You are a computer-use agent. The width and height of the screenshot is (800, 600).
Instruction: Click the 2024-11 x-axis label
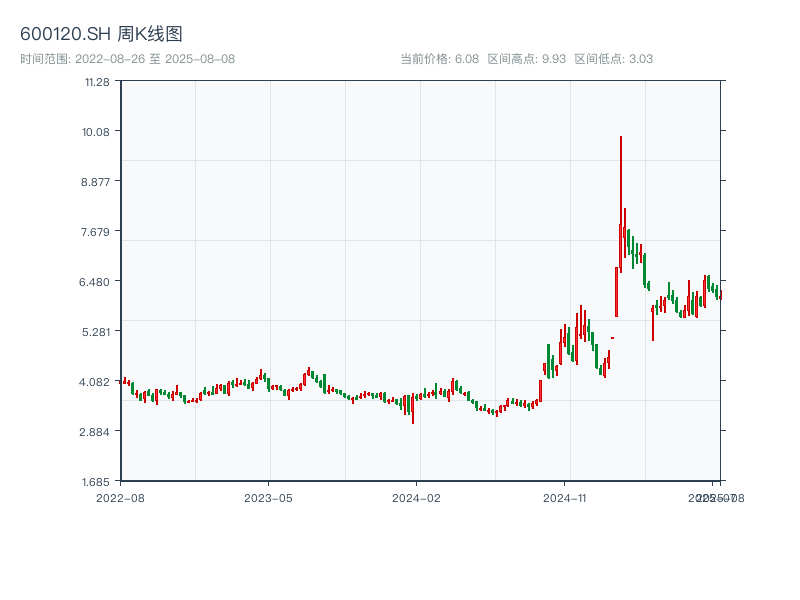(564, 498)
